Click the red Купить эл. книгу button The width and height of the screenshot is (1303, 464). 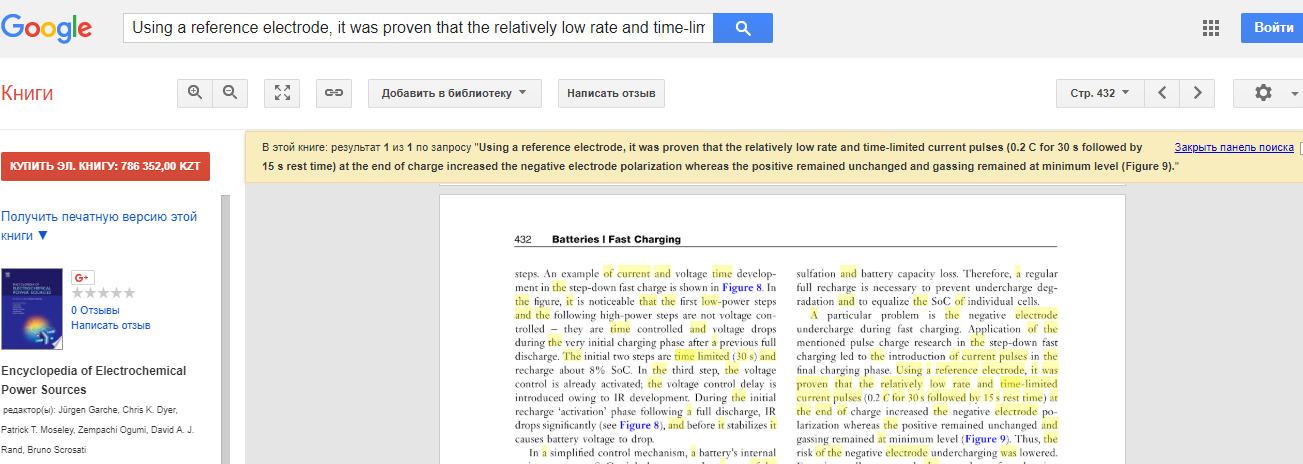point(105,166)
